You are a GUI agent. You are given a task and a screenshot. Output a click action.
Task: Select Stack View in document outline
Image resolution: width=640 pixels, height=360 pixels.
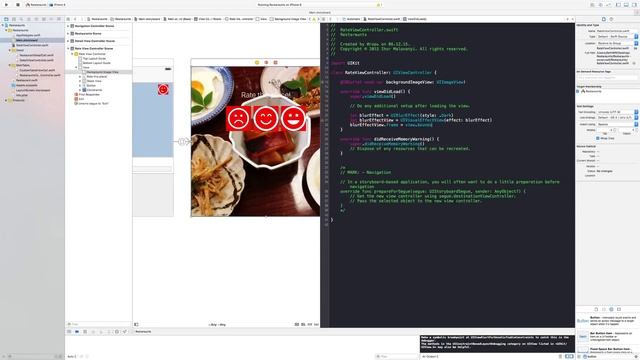94,81
